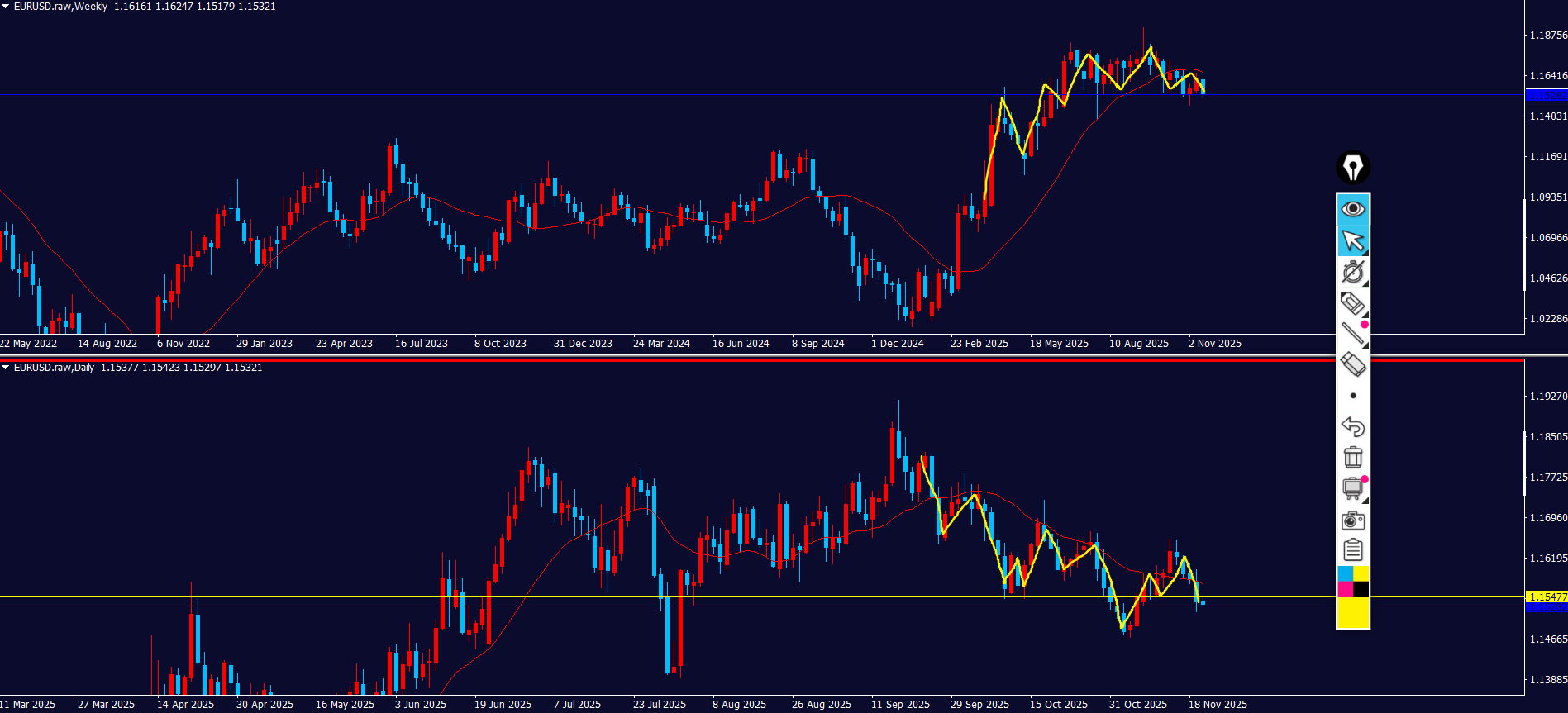Toggle ink visibility with the eye icon
This screenshot has width=1568, height=713.
[1352, 209]
